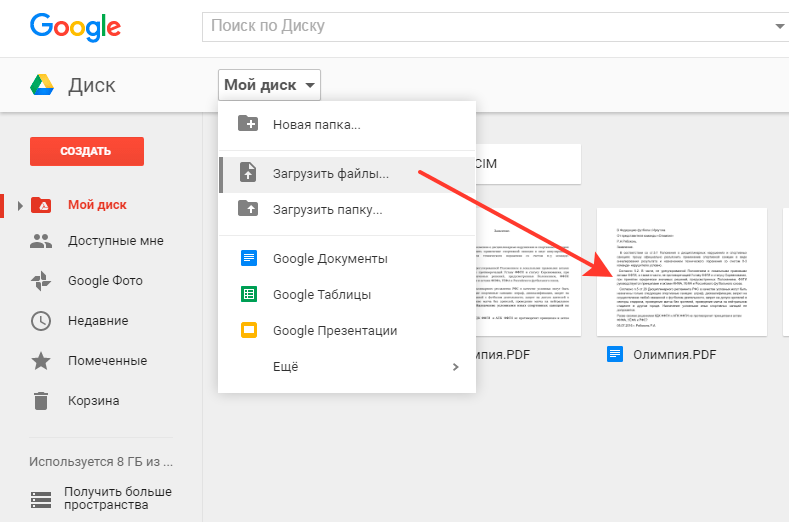The width and height of the screenshot is (789, 522).
Task: Click the Starred star icon
Action: pyautogui.click(x=41, y=361)
